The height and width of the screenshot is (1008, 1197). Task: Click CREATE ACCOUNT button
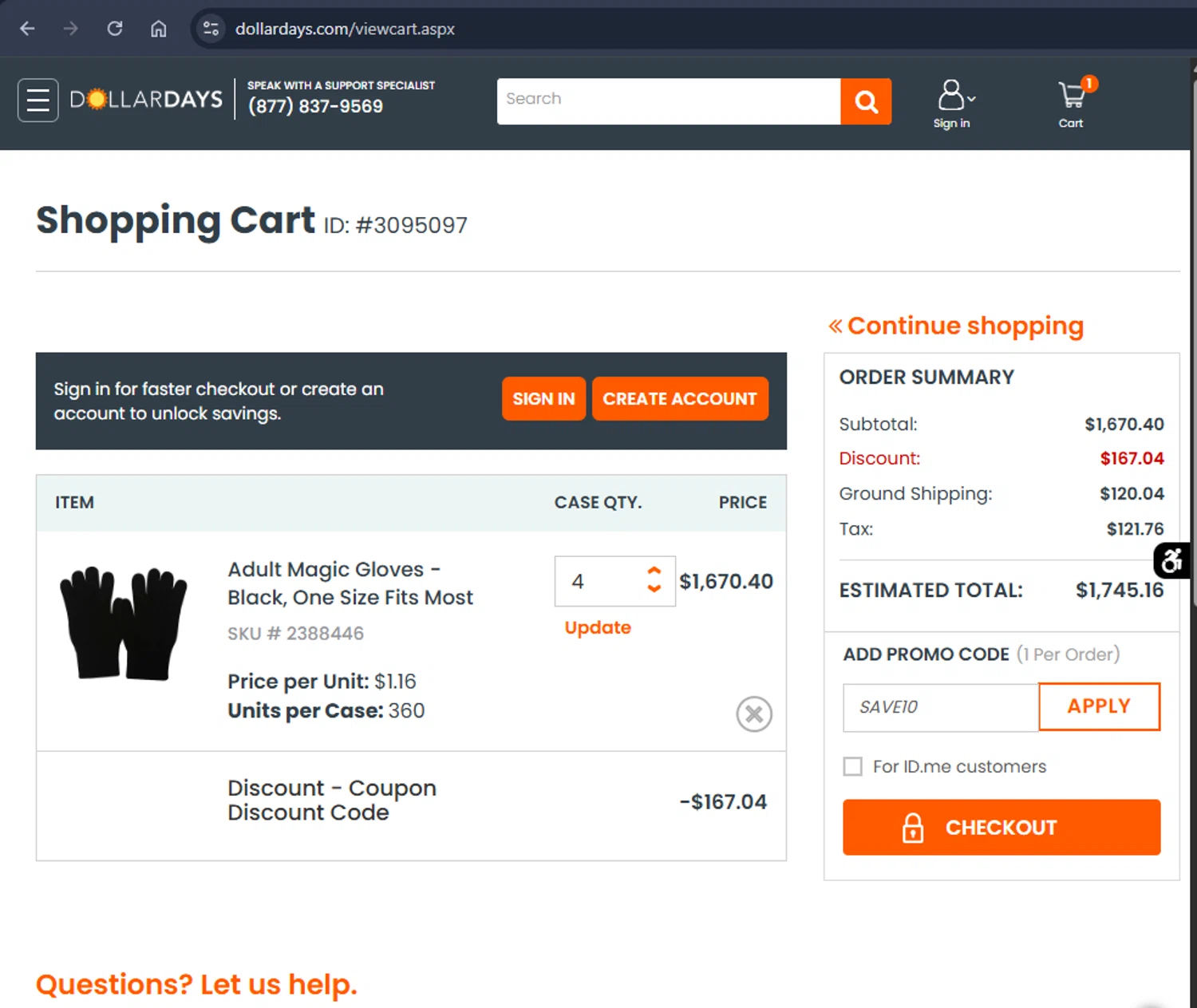680,398
